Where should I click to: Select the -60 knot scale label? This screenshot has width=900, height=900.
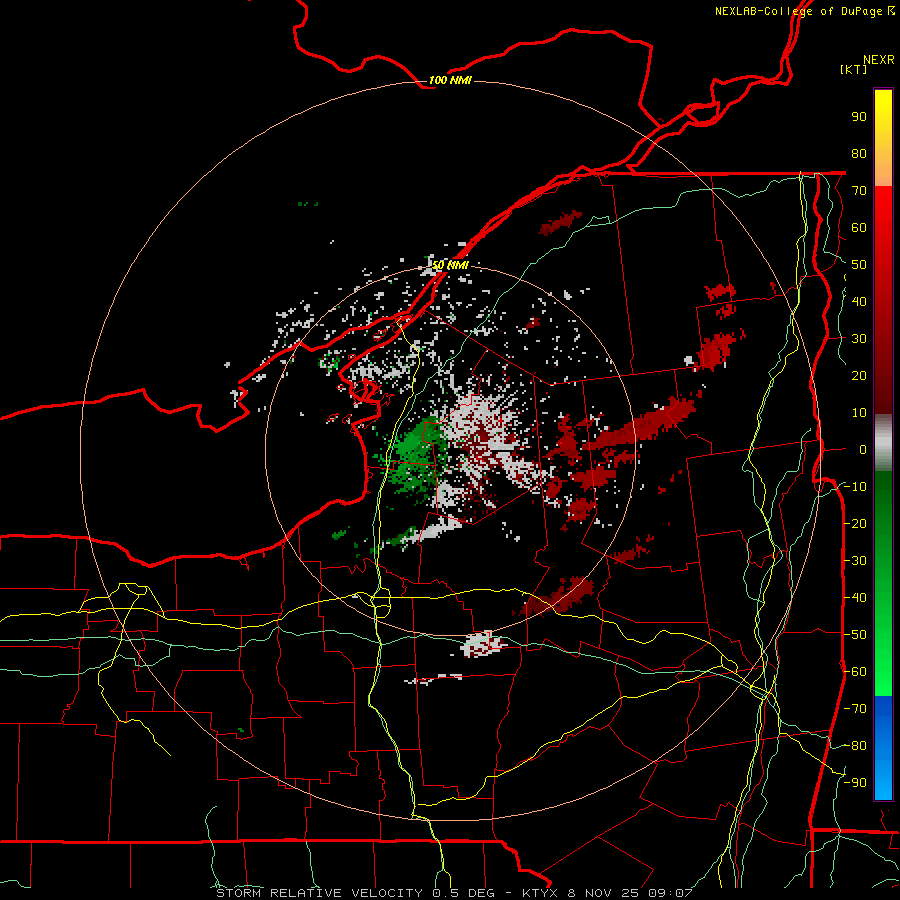point(855,672)
